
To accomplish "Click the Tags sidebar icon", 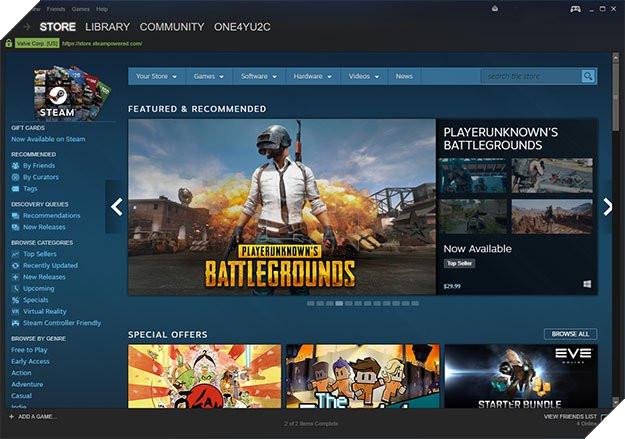I will tap(16, 189).
